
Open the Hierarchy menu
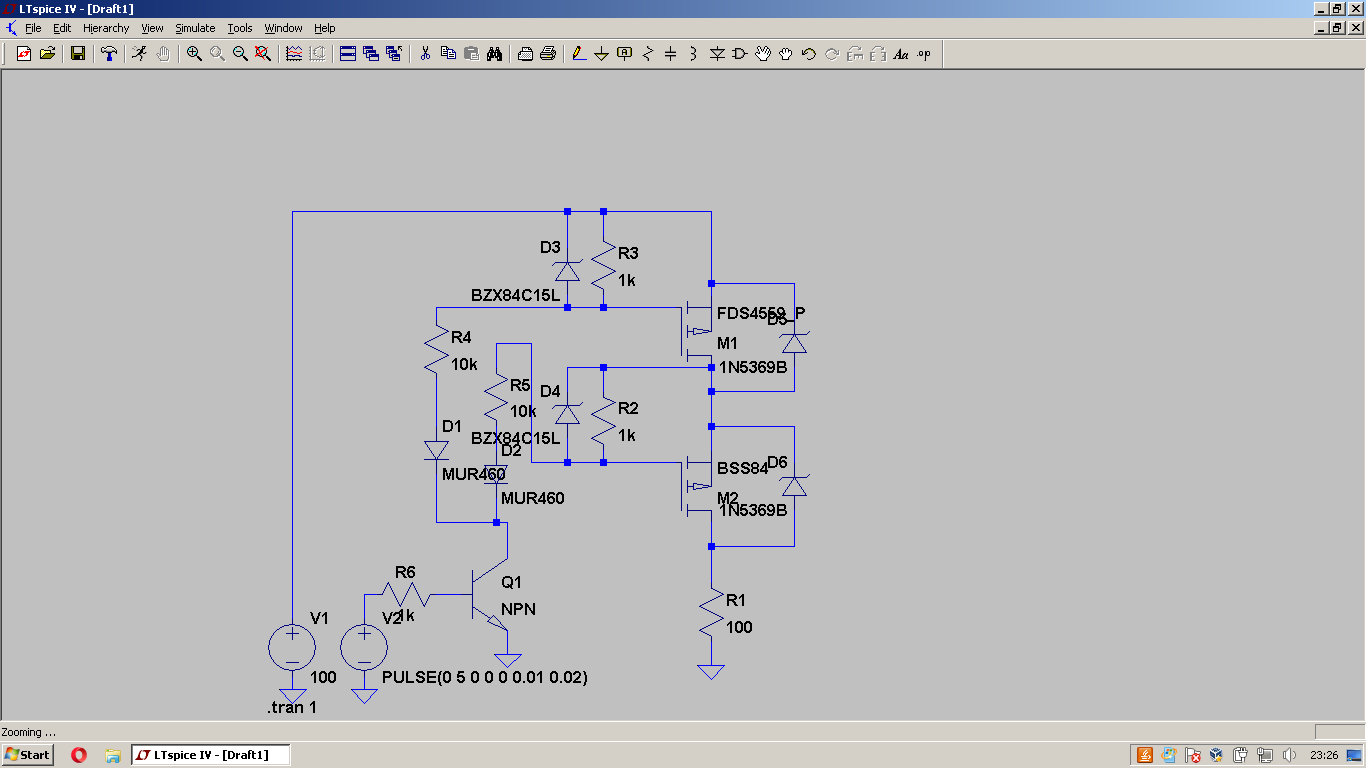pos(106,28)
